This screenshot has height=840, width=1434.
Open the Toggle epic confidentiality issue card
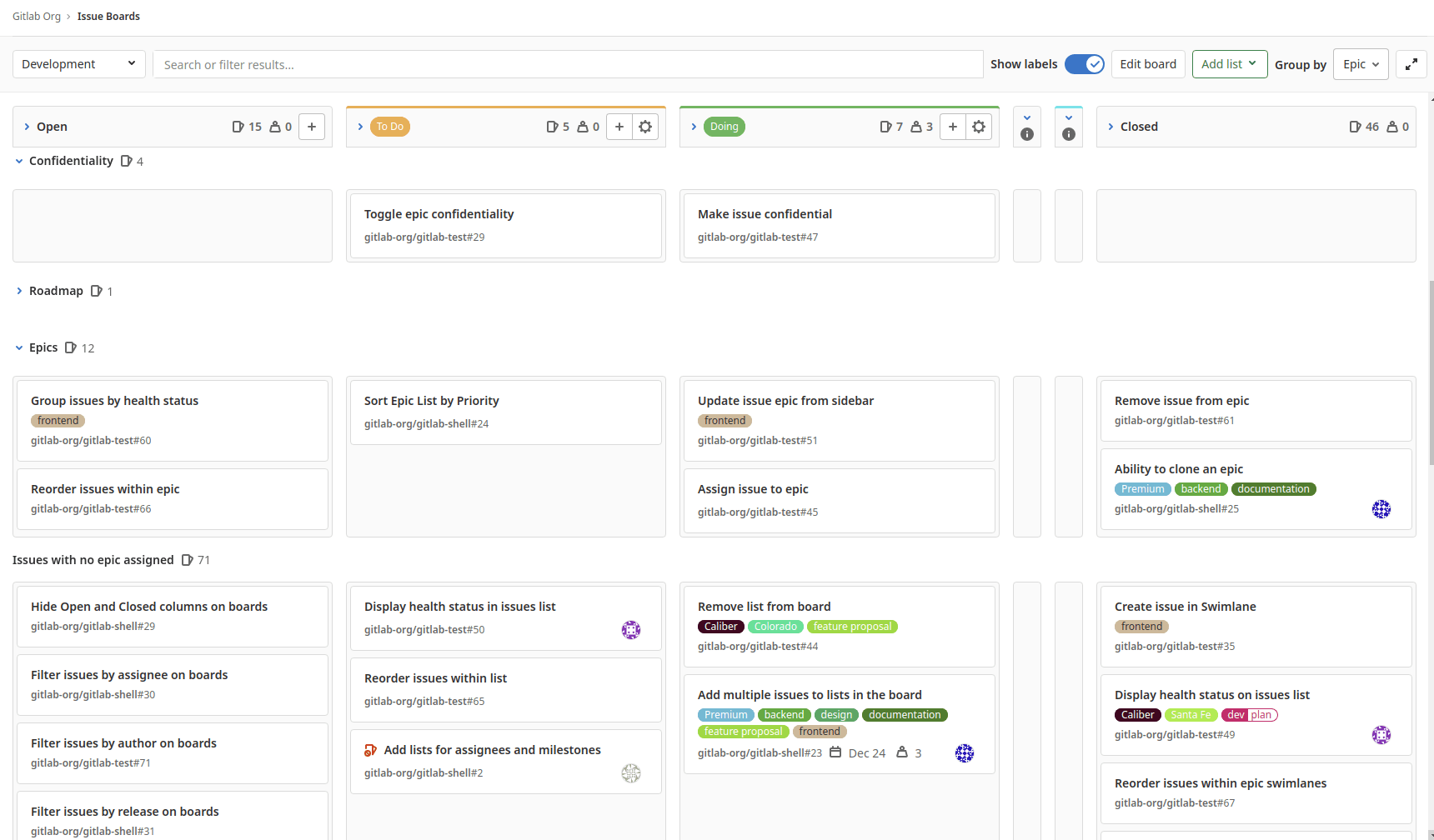pyautogui.click(x=439, y=214)
